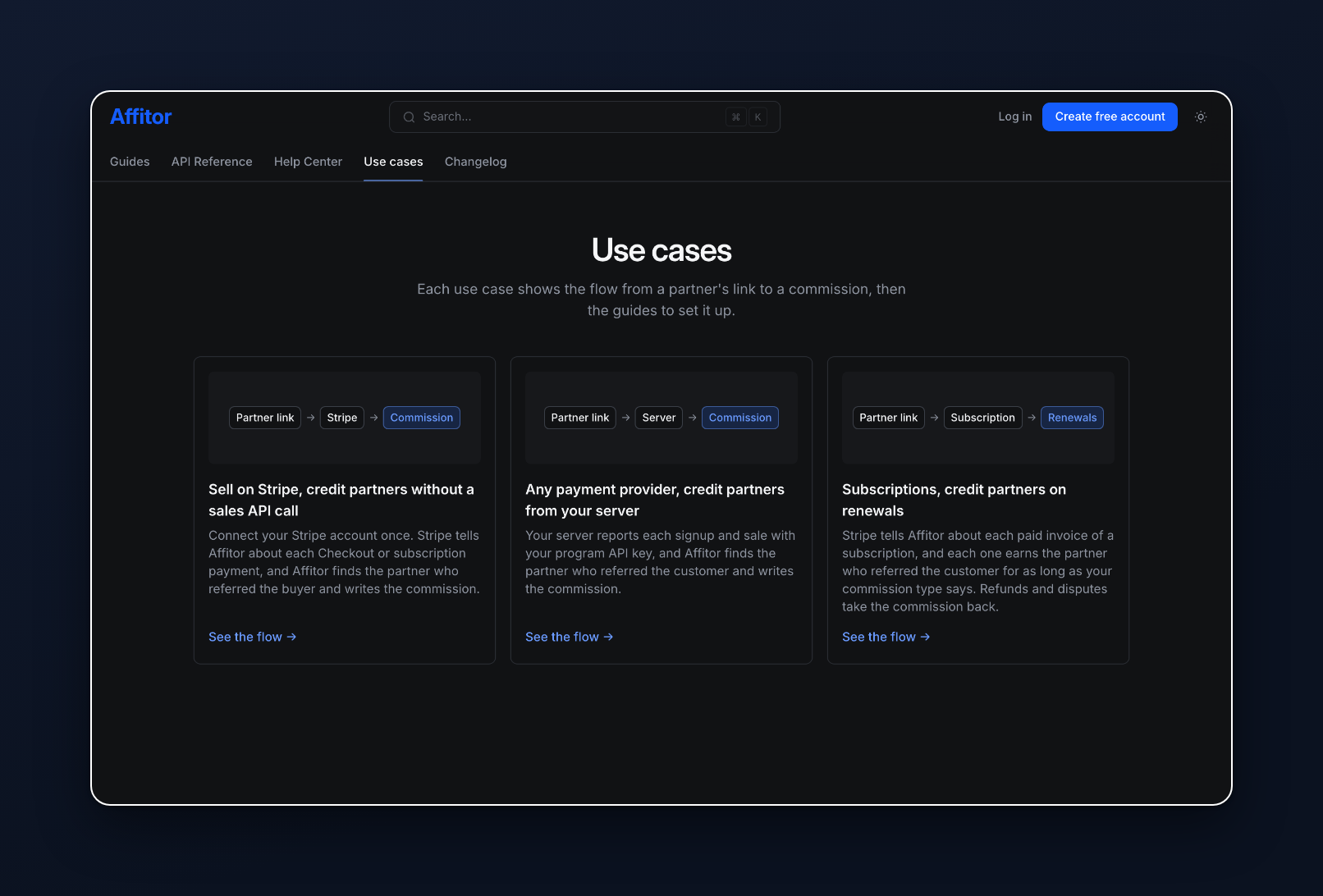Click the subscriptions card flow diagram thumbnail
Viewport: 1323px width, 896px height.
click(x=978, y=418)
